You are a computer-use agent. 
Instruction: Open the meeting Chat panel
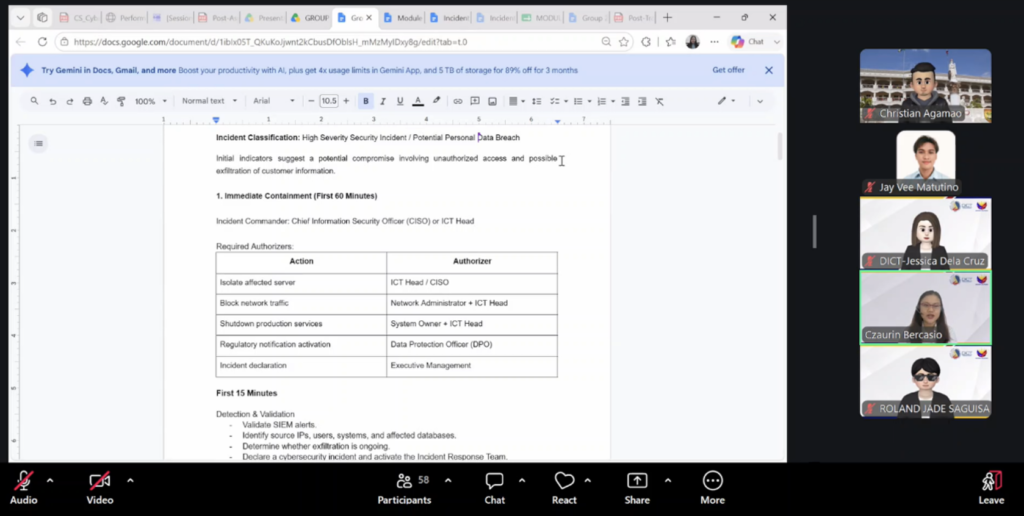tap(494, 488)
